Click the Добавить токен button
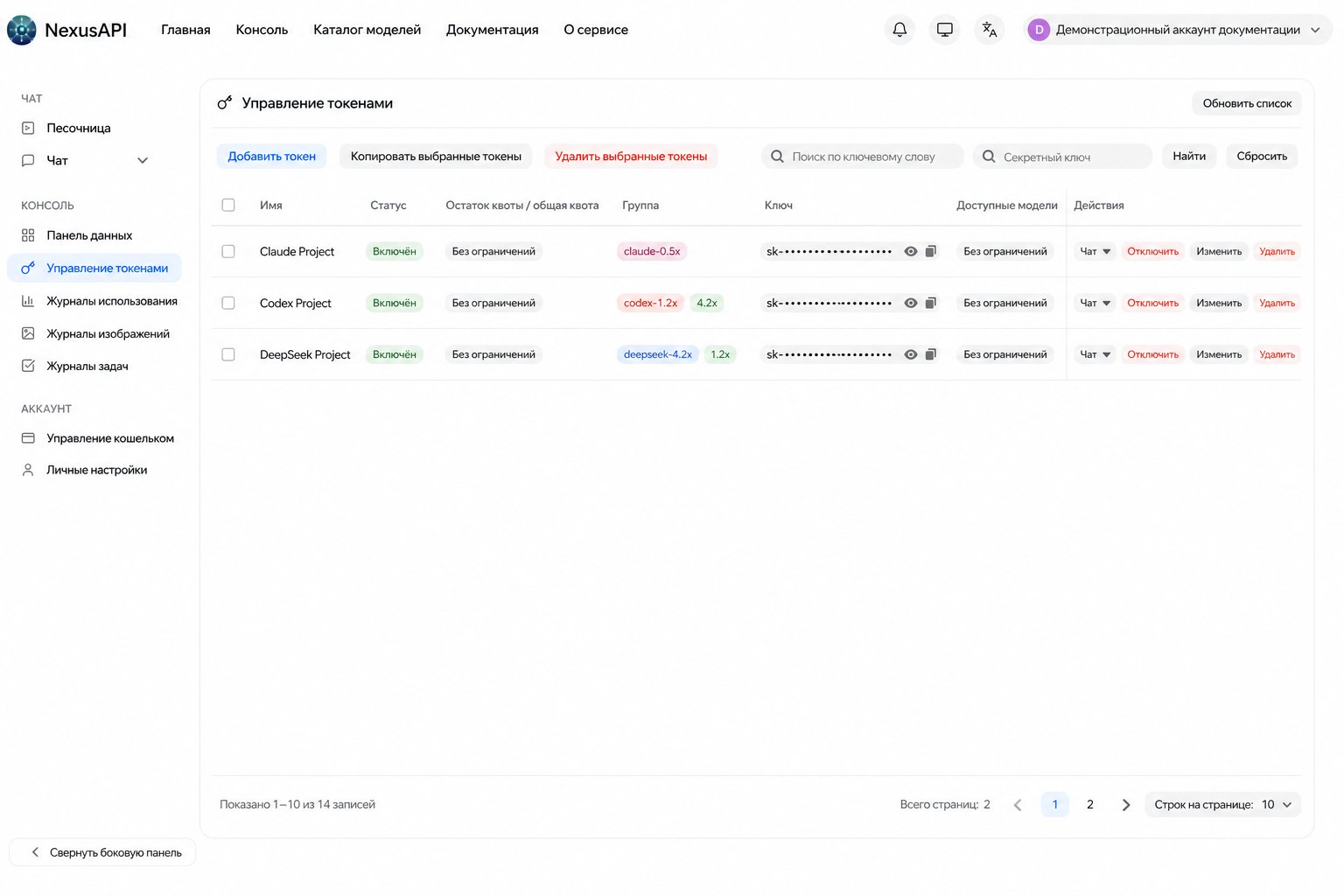The width and height of the screenshot is (1344, 896). pyautogui.click(x=272, y=157)
